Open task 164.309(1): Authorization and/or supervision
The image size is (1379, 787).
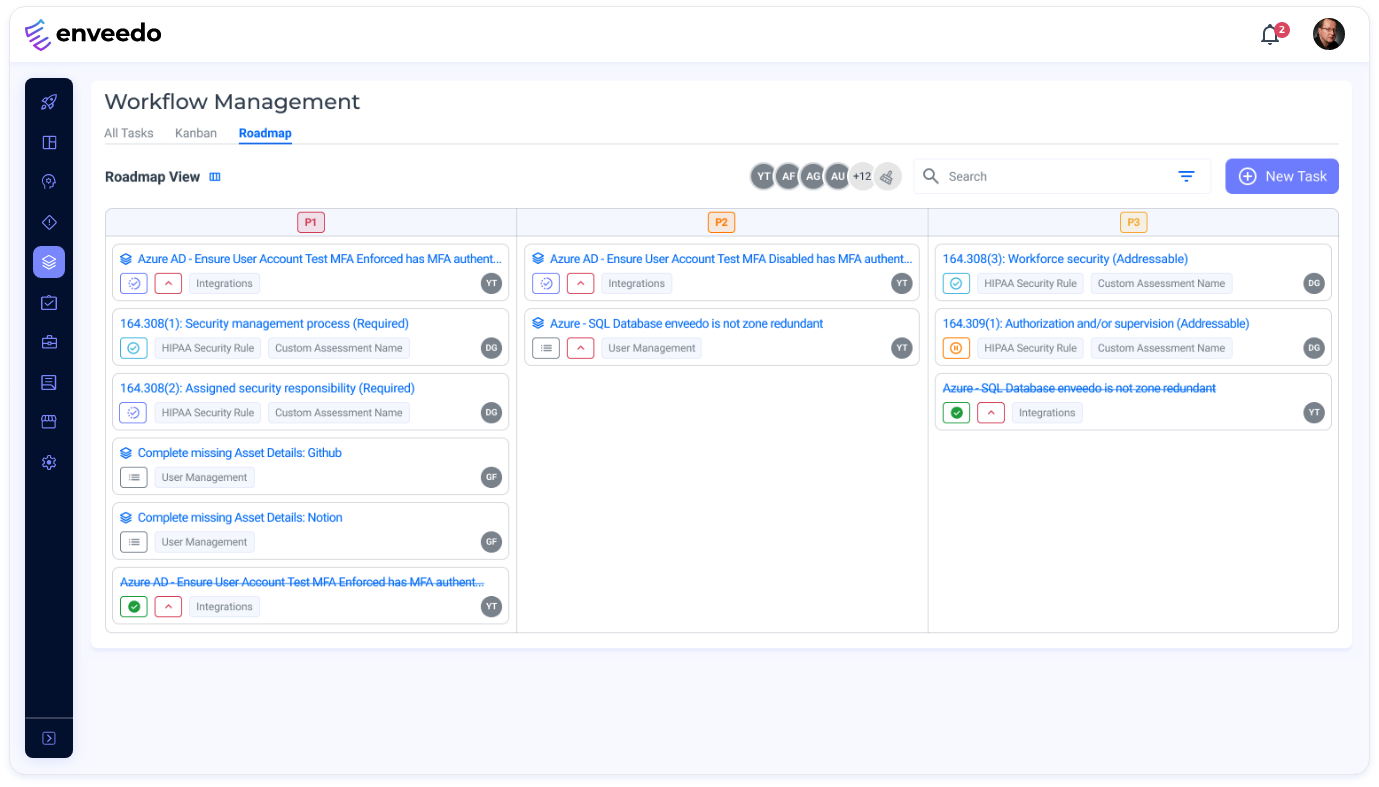click(x=1096, y=323)
